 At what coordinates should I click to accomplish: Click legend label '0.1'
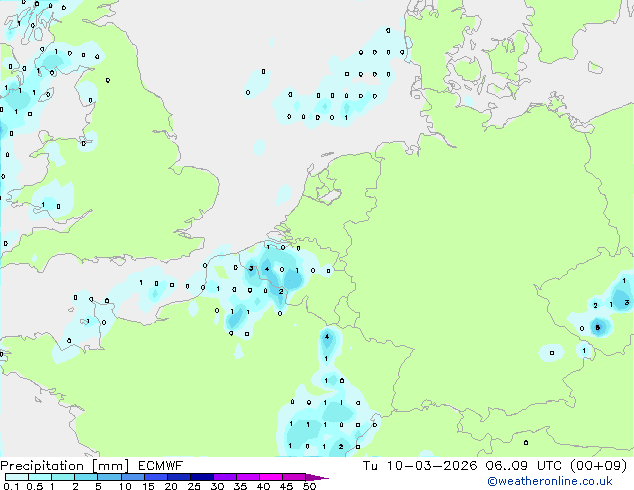12,486
